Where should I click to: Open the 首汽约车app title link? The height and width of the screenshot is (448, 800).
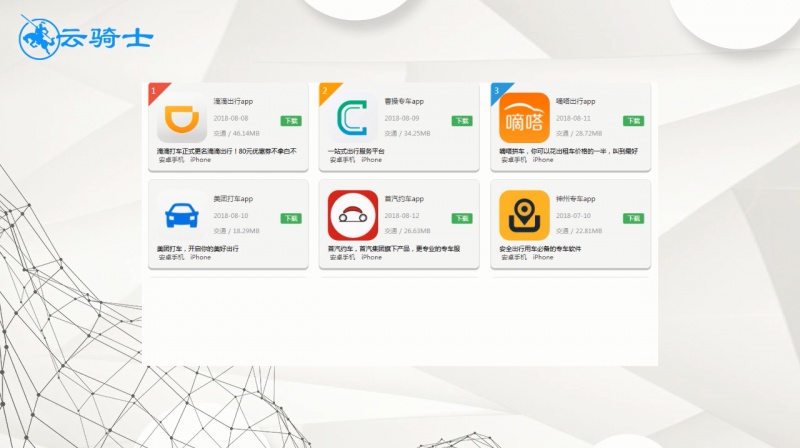404,199
